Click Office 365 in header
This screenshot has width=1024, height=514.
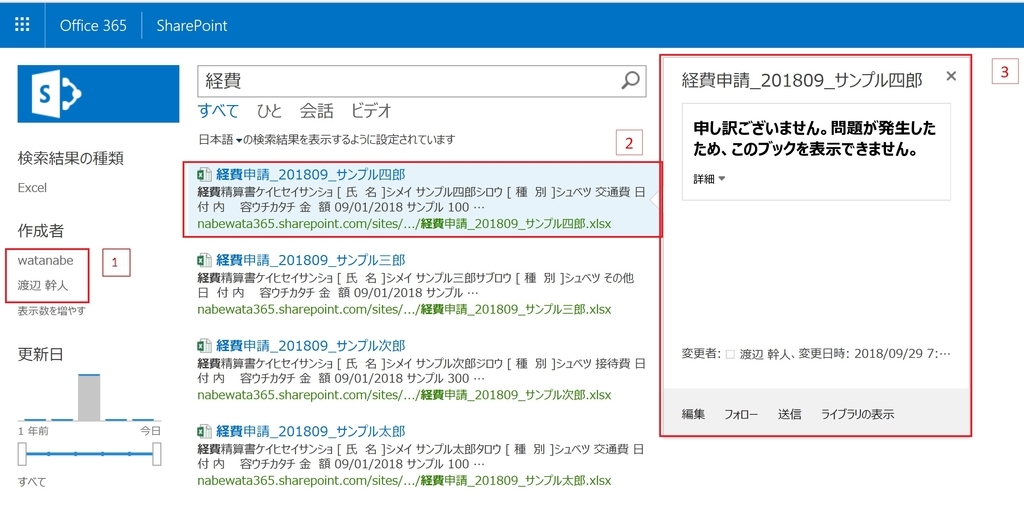(x=93, y=25)
